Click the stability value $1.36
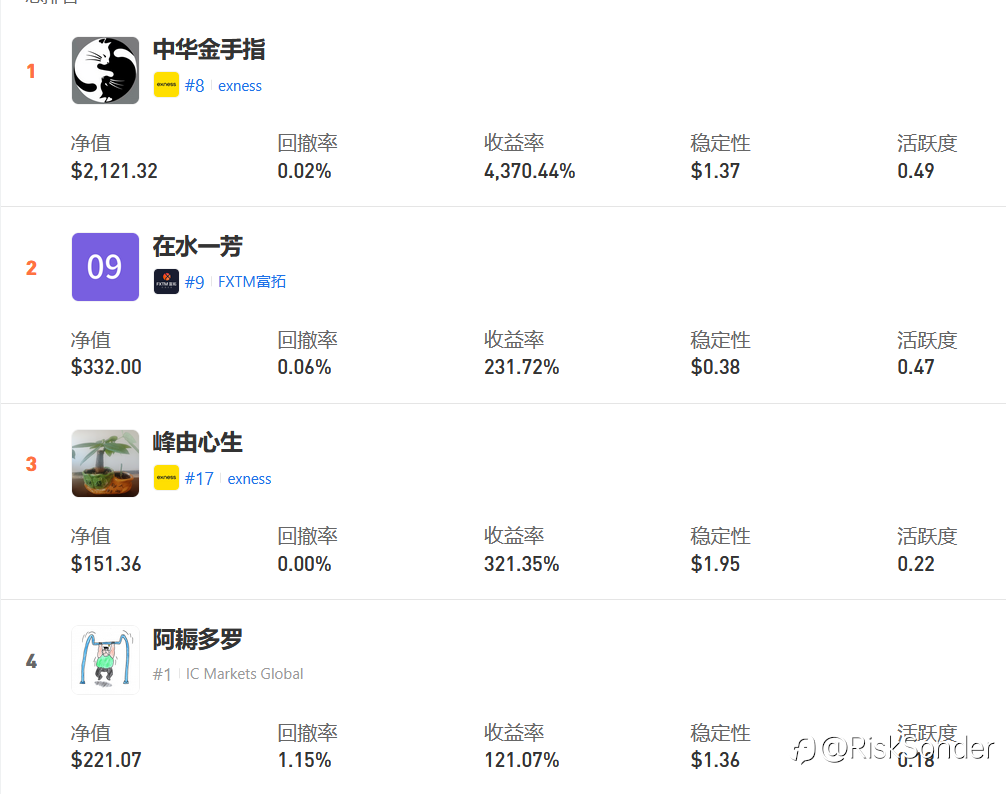The image size is (1006, 794). pos(715,760)
